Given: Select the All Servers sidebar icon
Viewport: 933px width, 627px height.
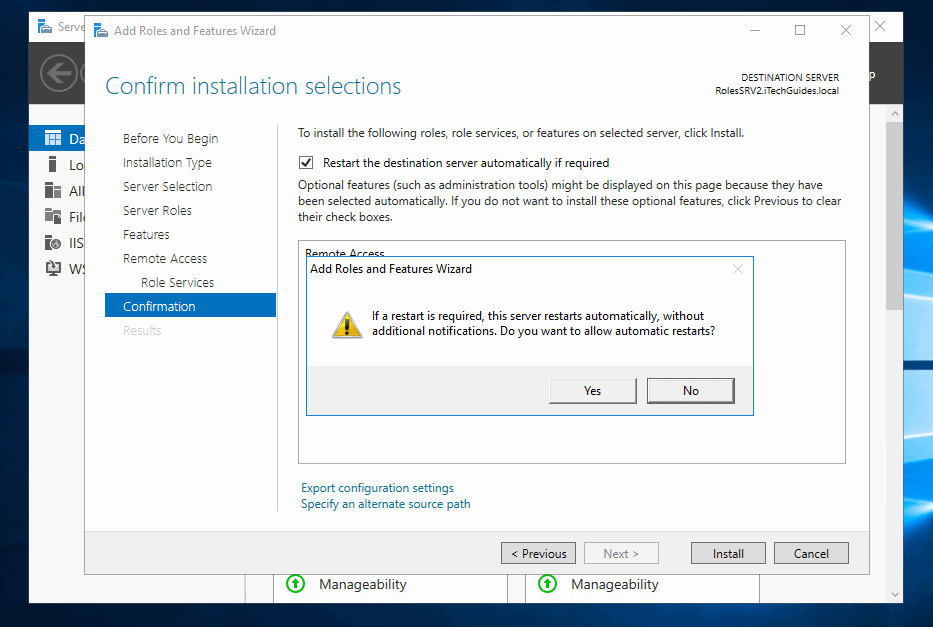Looking at the screenshot, I should tap(52, 190).
